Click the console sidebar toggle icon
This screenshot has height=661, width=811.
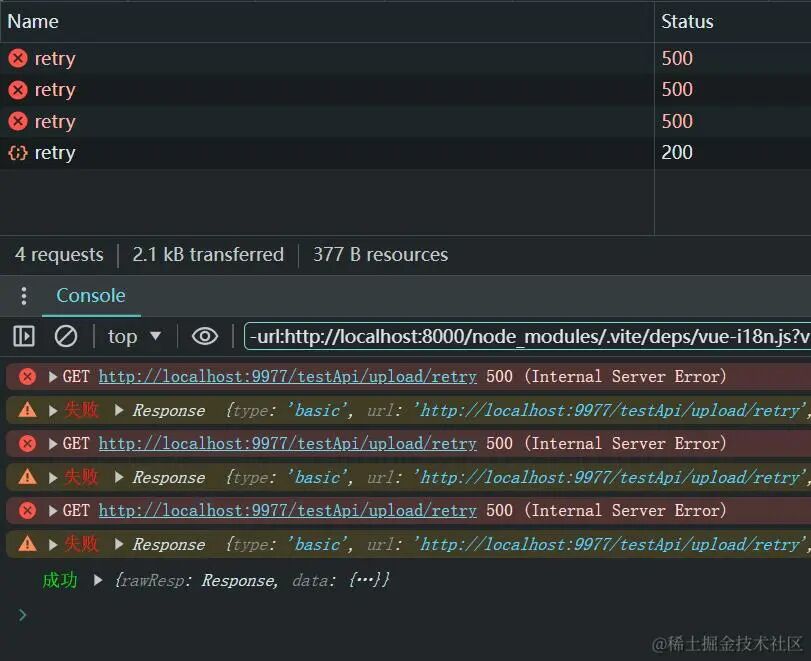(24, 336)
